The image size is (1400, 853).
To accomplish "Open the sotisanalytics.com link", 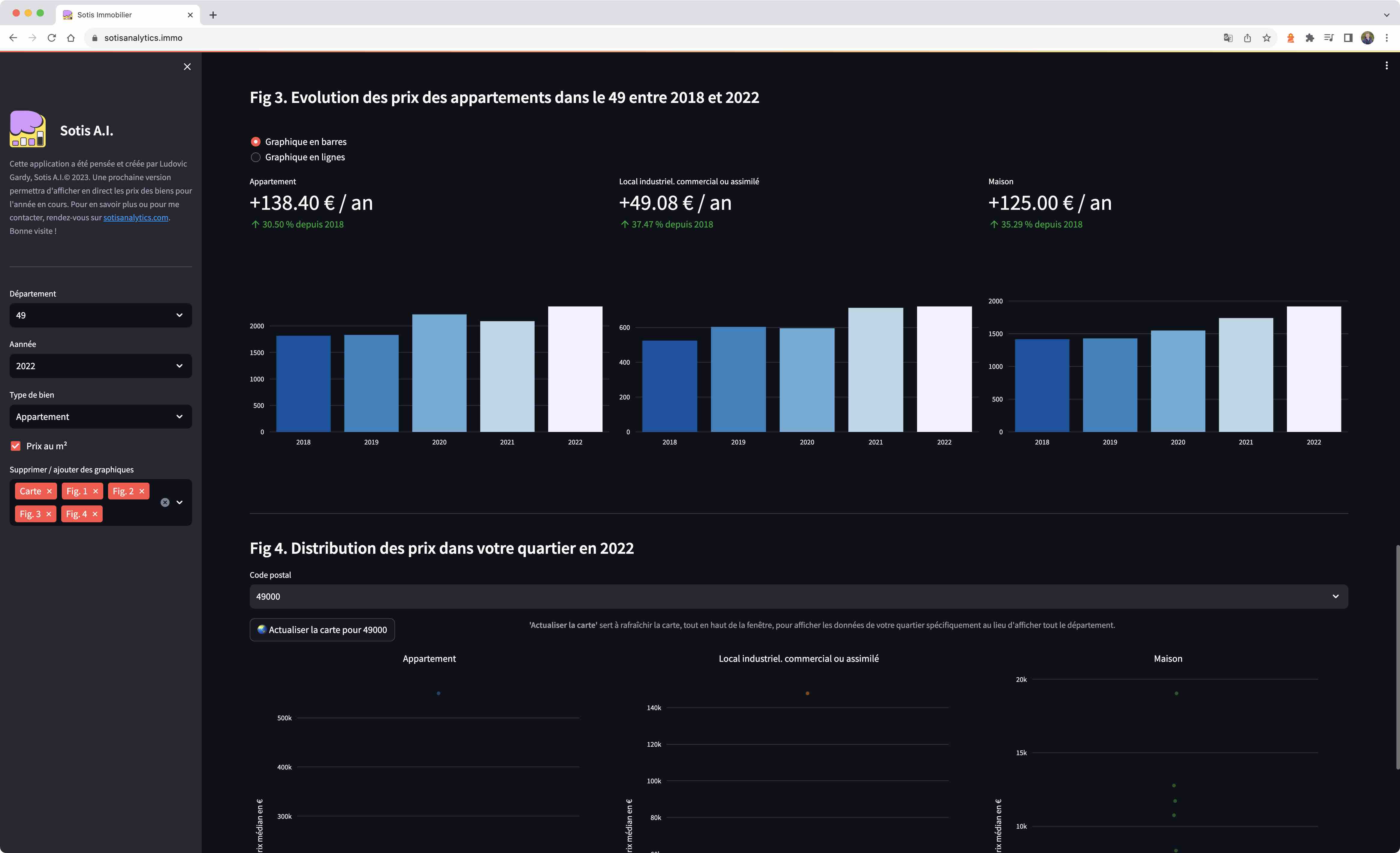I will tap(135, 218).
